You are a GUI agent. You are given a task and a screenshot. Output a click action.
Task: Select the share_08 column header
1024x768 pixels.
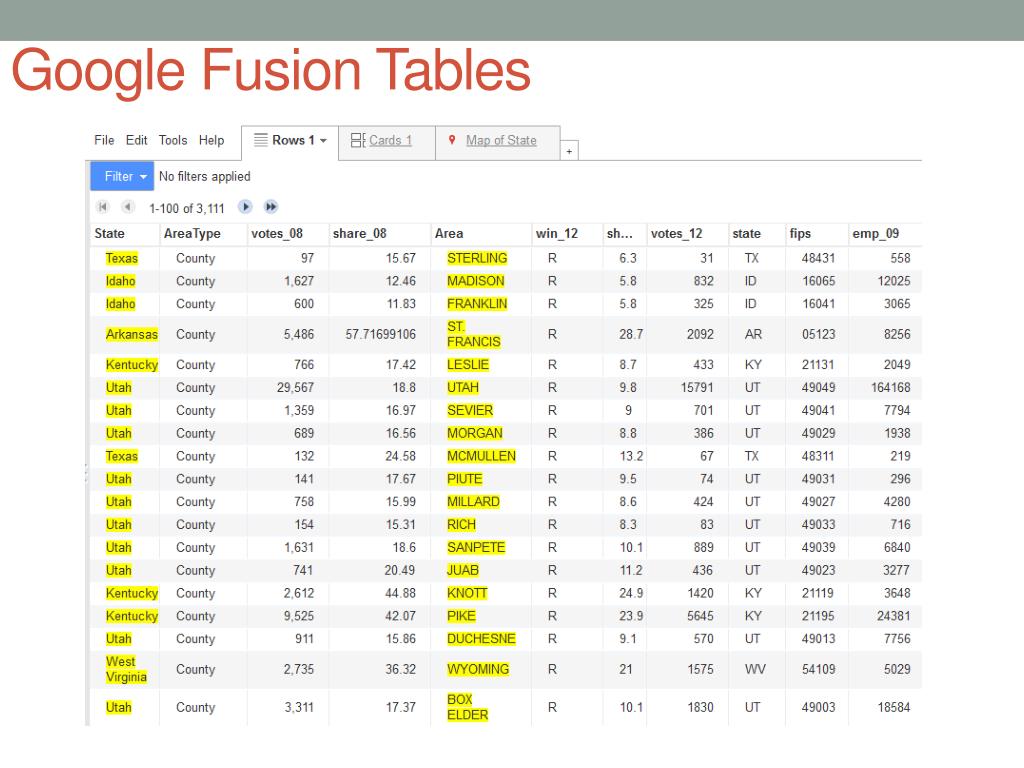click(x=360, y=234)
